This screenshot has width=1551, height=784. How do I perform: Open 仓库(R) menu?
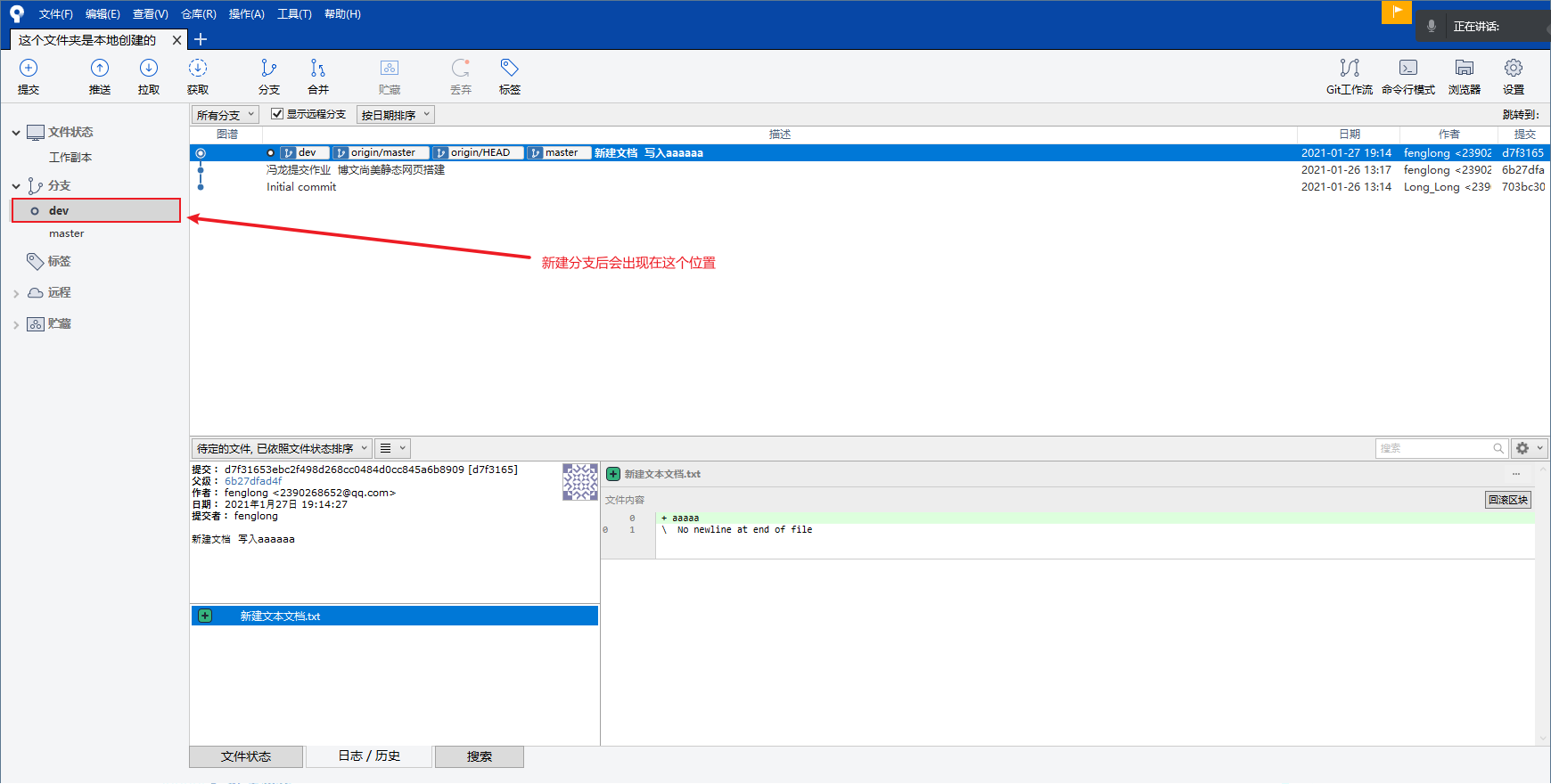pyautogui.click(x=199, y=14)
